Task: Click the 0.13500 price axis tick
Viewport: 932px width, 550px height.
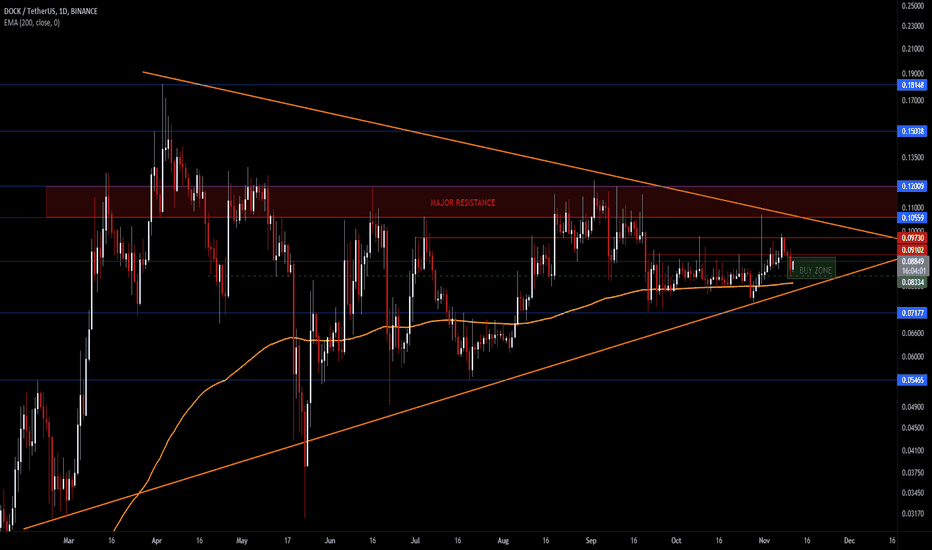Action: click(912, 158)
